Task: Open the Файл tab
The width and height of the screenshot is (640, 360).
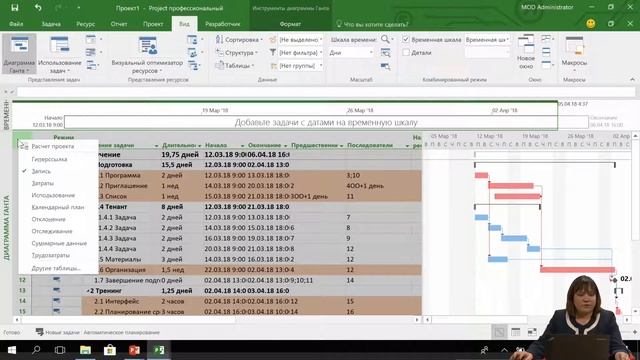Action: [16, 24]
